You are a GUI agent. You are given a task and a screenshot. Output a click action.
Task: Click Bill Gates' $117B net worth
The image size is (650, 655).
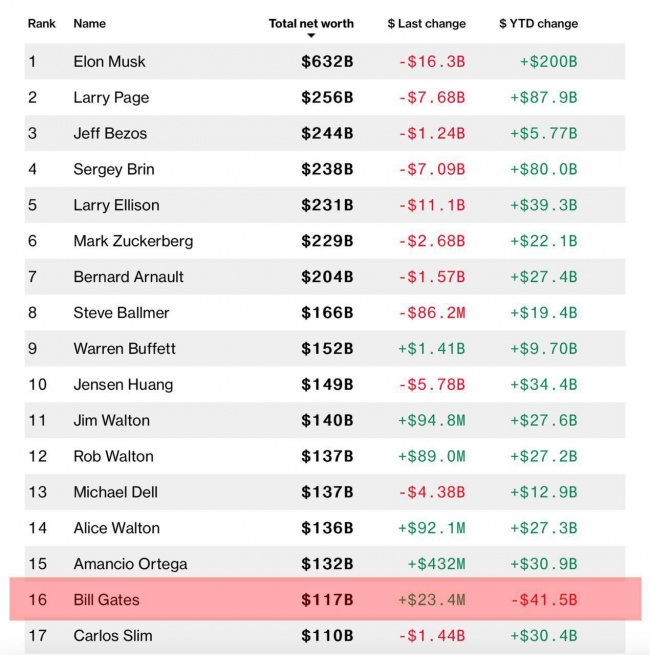coord(327,600)
